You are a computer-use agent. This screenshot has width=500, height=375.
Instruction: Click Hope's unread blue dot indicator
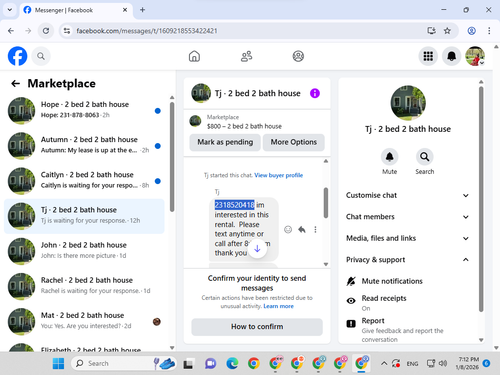[x=158, y=111]
